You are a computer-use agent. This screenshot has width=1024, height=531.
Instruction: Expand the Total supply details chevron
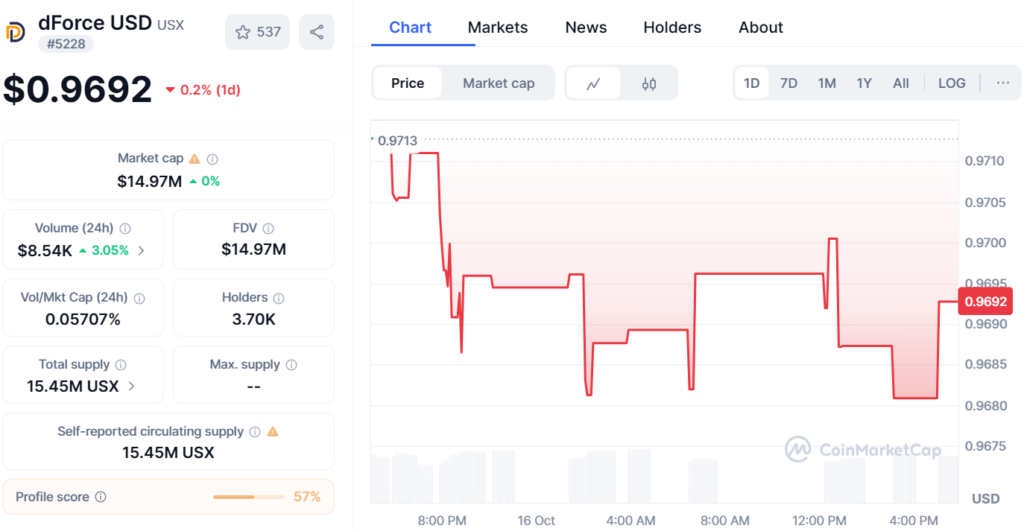point(131,386)
